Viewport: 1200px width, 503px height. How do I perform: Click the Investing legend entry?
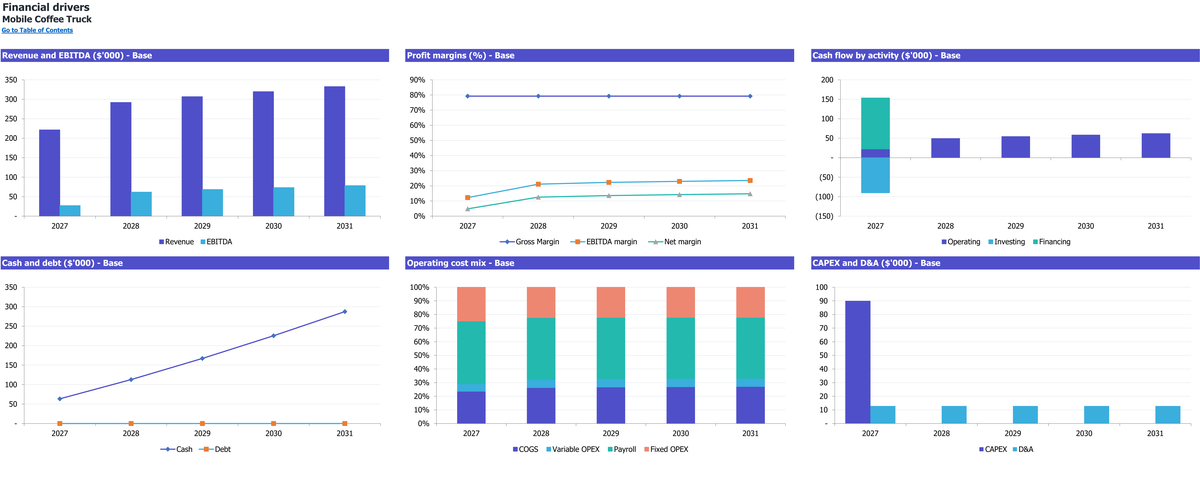(1006, 242)
